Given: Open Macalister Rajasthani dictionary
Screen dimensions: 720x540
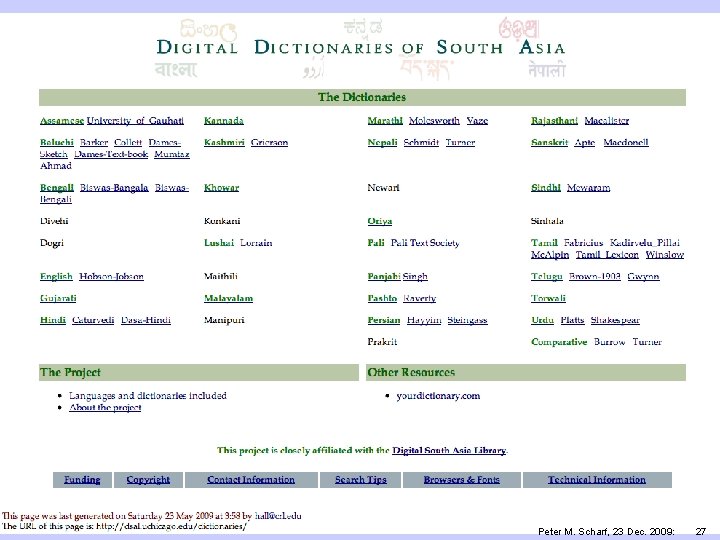Looking at the screenshot, I should coord(607,121).
